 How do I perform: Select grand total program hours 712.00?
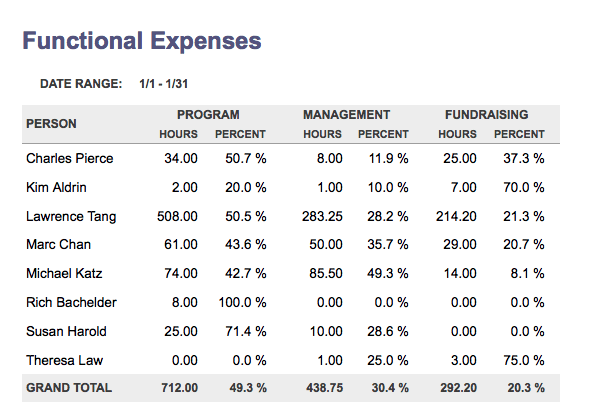pos(179,388)
